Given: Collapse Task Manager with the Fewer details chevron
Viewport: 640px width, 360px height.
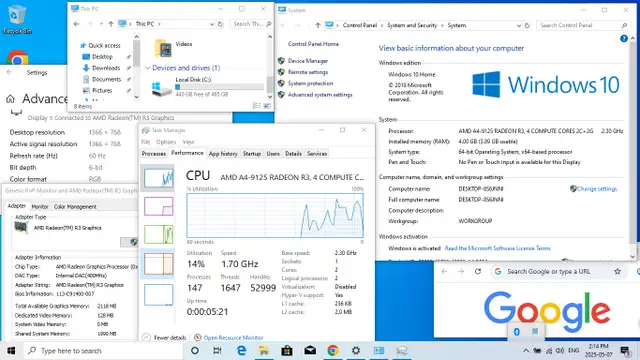Looking at the screenshot, I should pos(147,338).
